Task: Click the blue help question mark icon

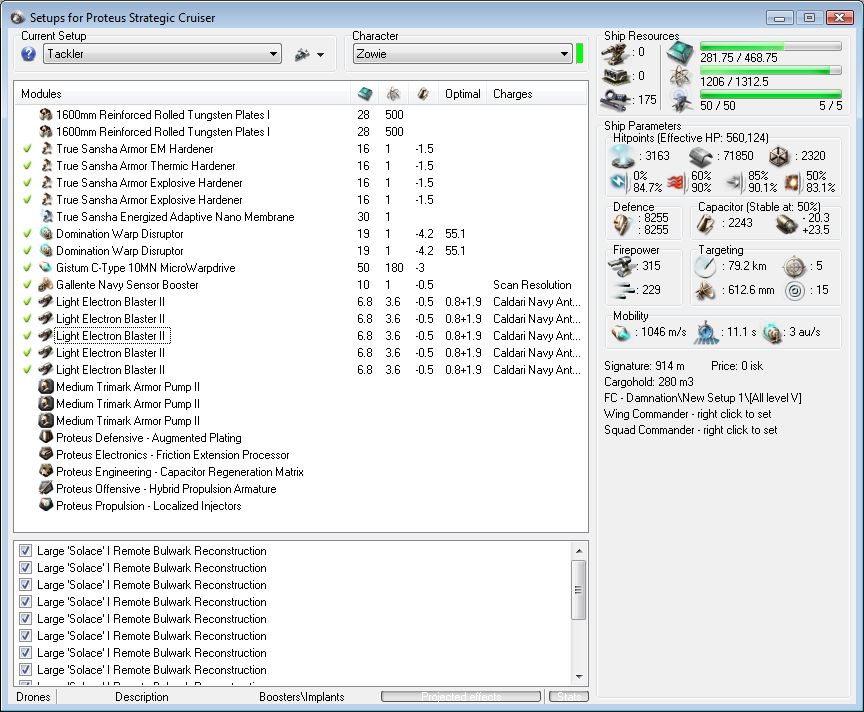Action: point(29,54)
